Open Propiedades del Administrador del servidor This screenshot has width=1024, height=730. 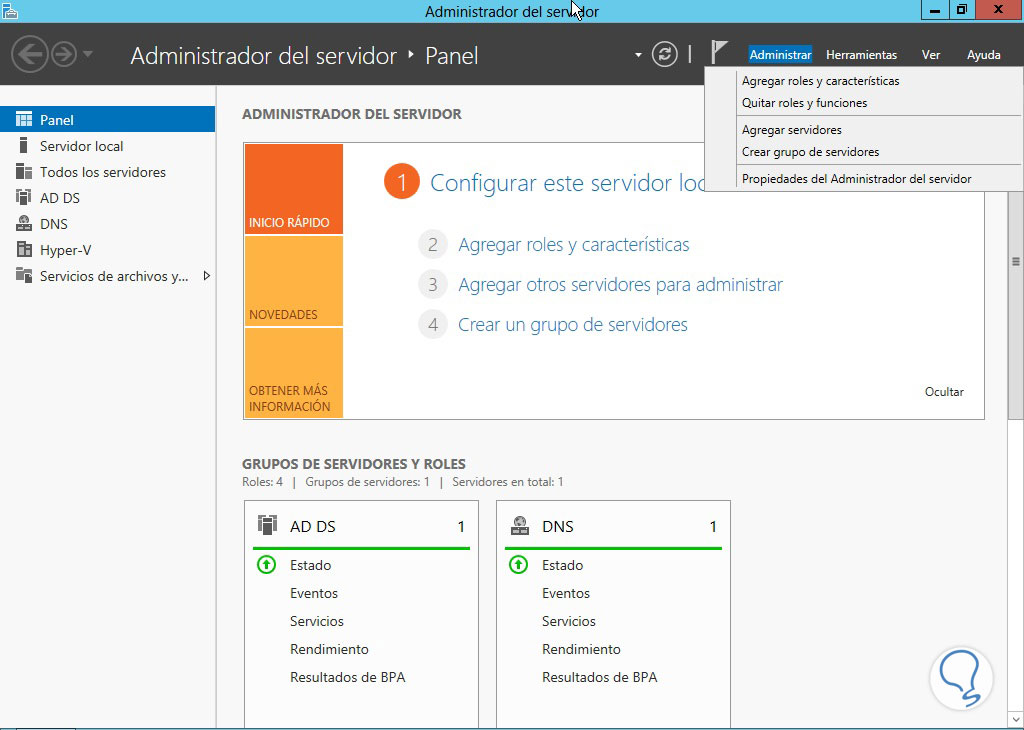[856, 178]
